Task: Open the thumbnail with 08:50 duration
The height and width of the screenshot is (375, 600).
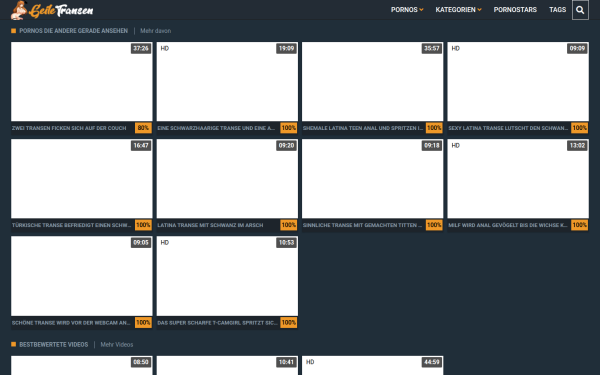Action: click(82, 365)
